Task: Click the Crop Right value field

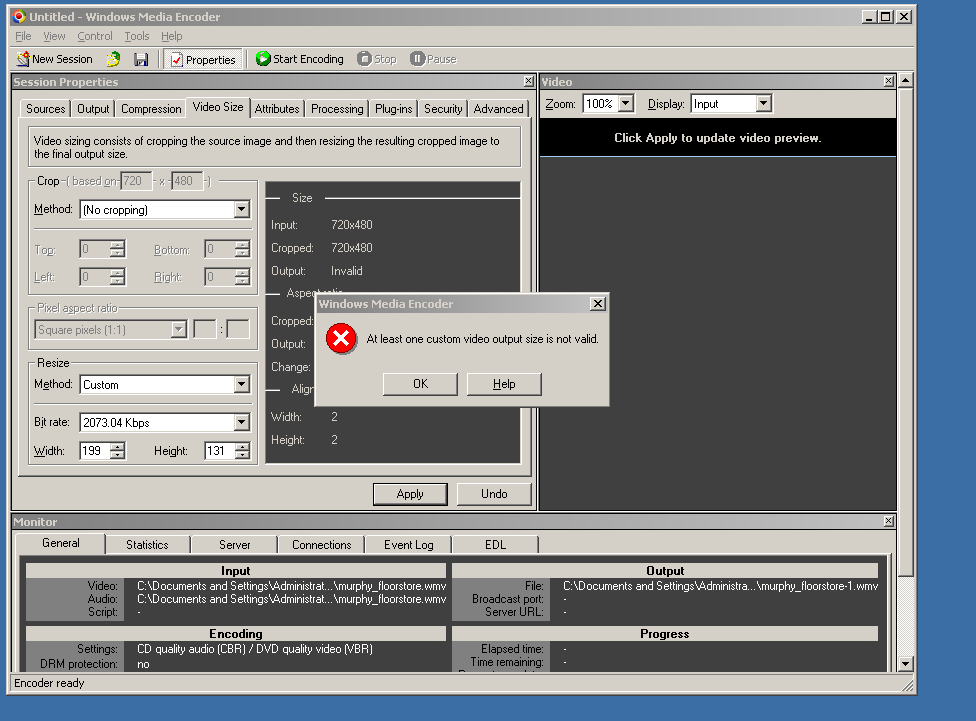Action: [220, 276]
